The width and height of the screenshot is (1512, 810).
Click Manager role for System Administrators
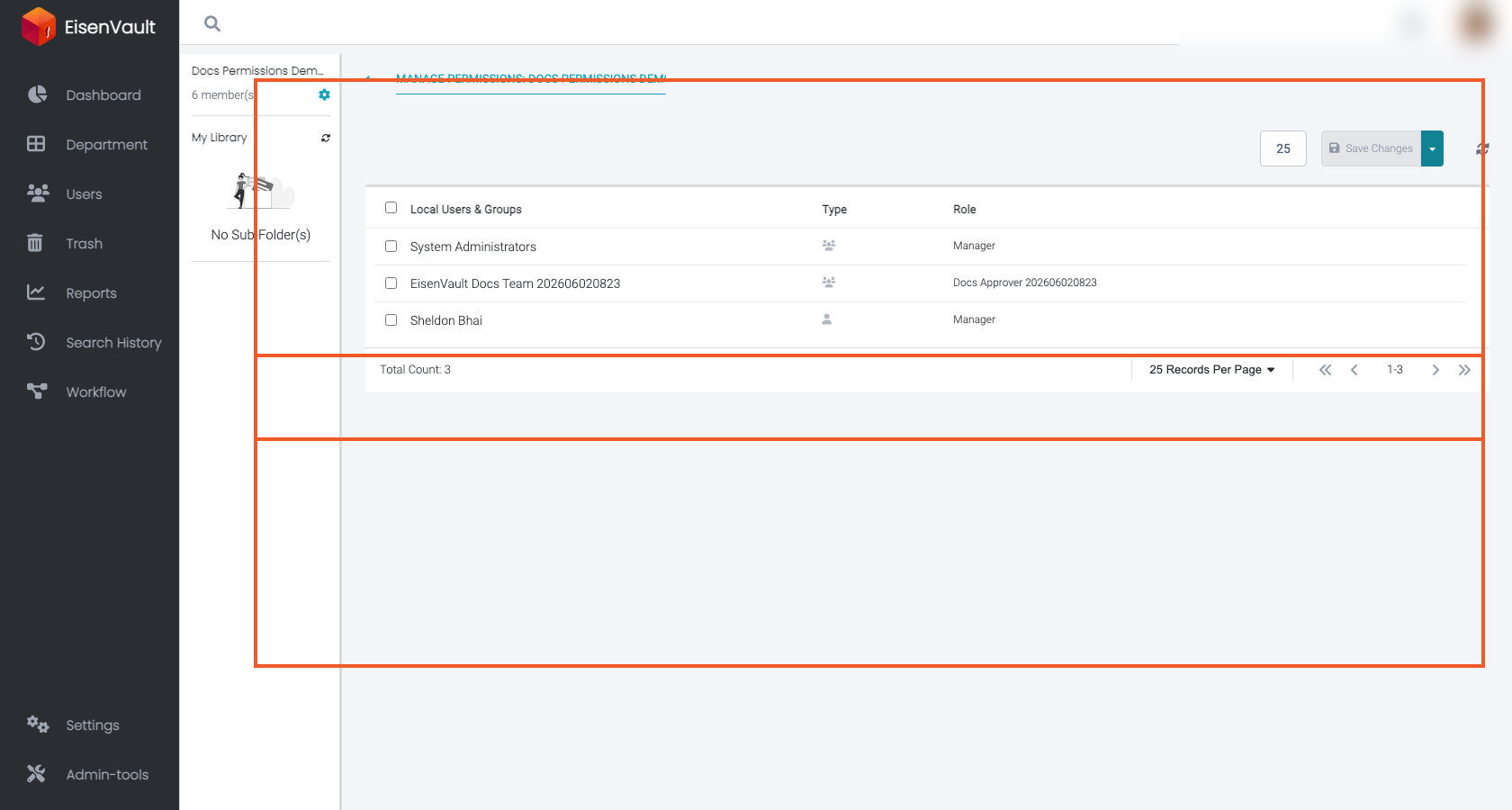(x=974, y=246)
